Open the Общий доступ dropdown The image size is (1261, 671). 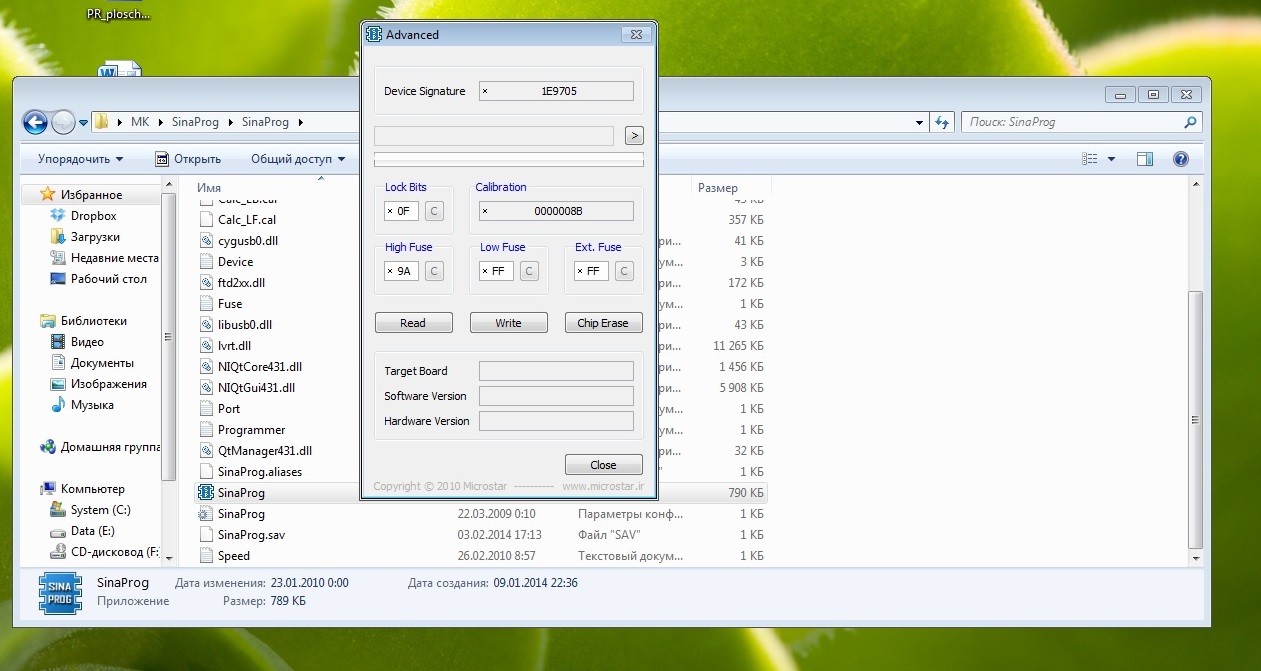click(297, 159)
